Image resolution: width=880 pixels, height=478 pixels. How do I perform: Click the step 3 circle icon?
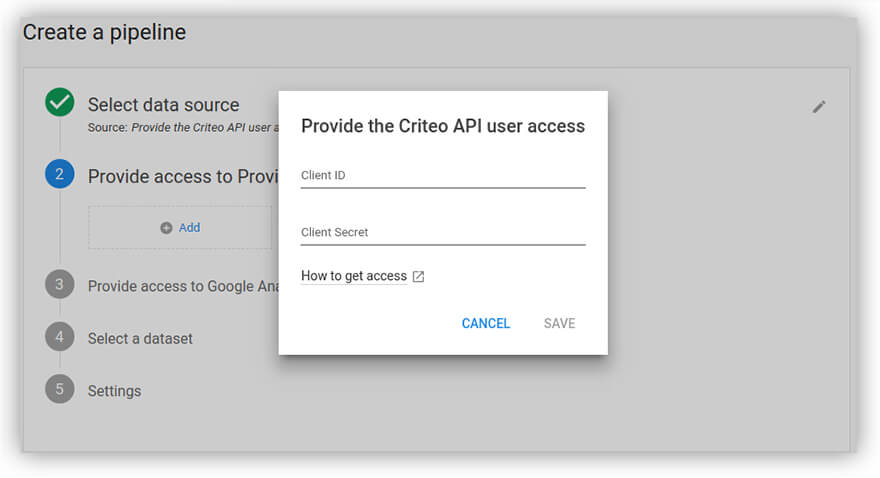60,285
